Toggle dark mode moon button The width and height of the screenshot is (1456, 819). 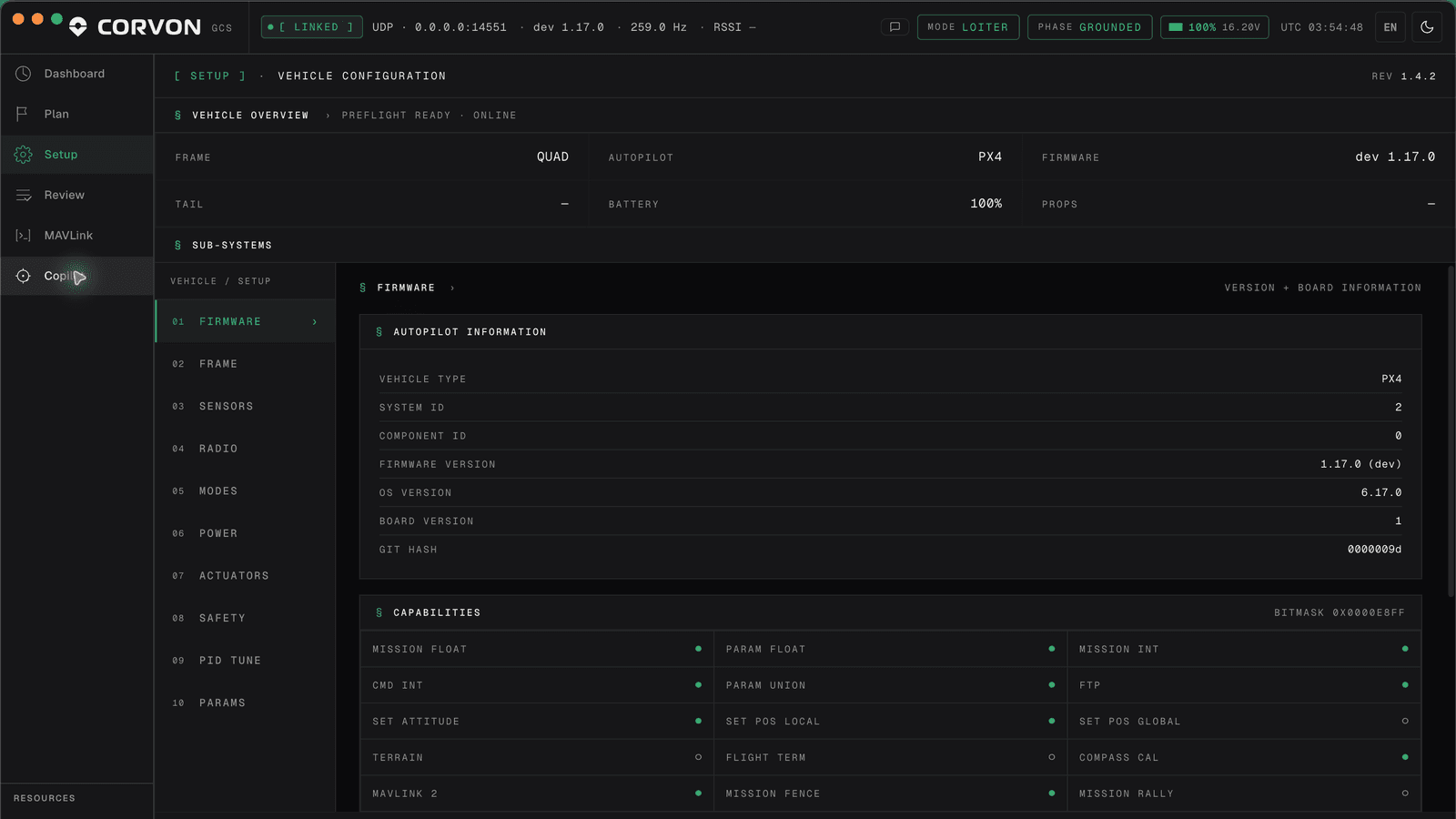pyautogui.click(x=1427, y=27)
